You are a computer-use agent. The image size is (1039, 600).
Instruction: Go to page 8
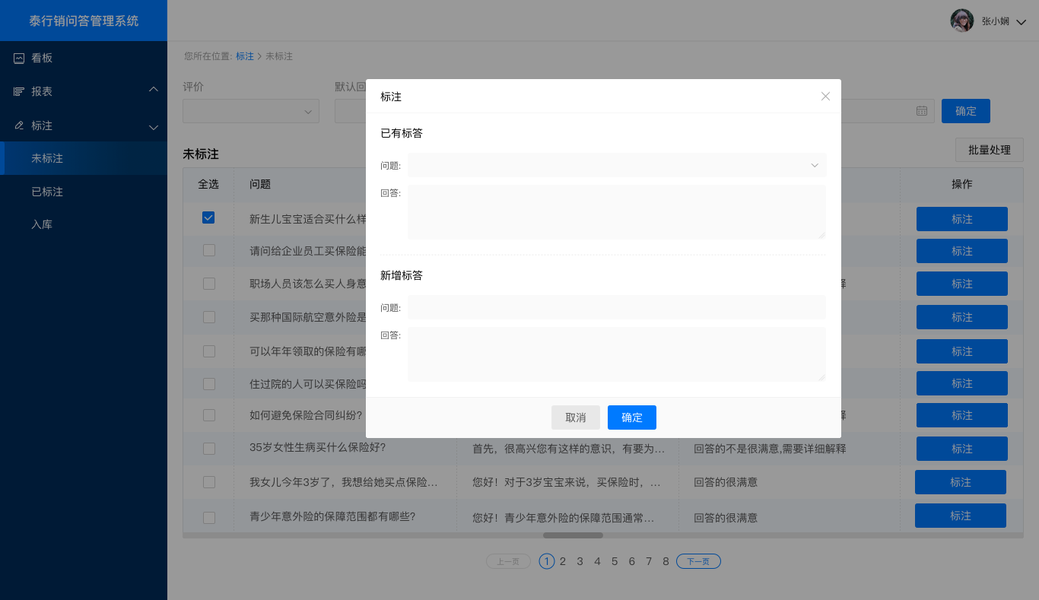coord(666,562)
